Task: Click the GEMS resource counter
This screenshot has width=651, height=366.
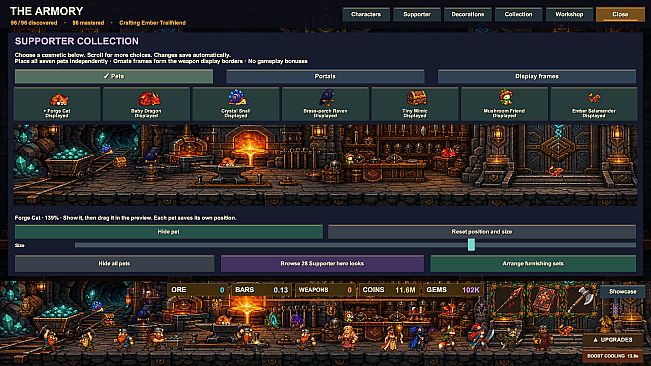Action: coord(453,290)
